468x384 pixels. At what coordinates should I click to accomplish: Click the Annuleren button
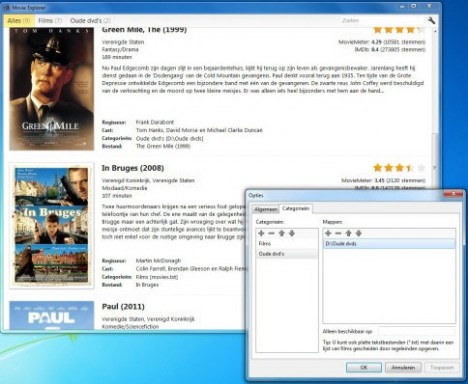(403, 367)
